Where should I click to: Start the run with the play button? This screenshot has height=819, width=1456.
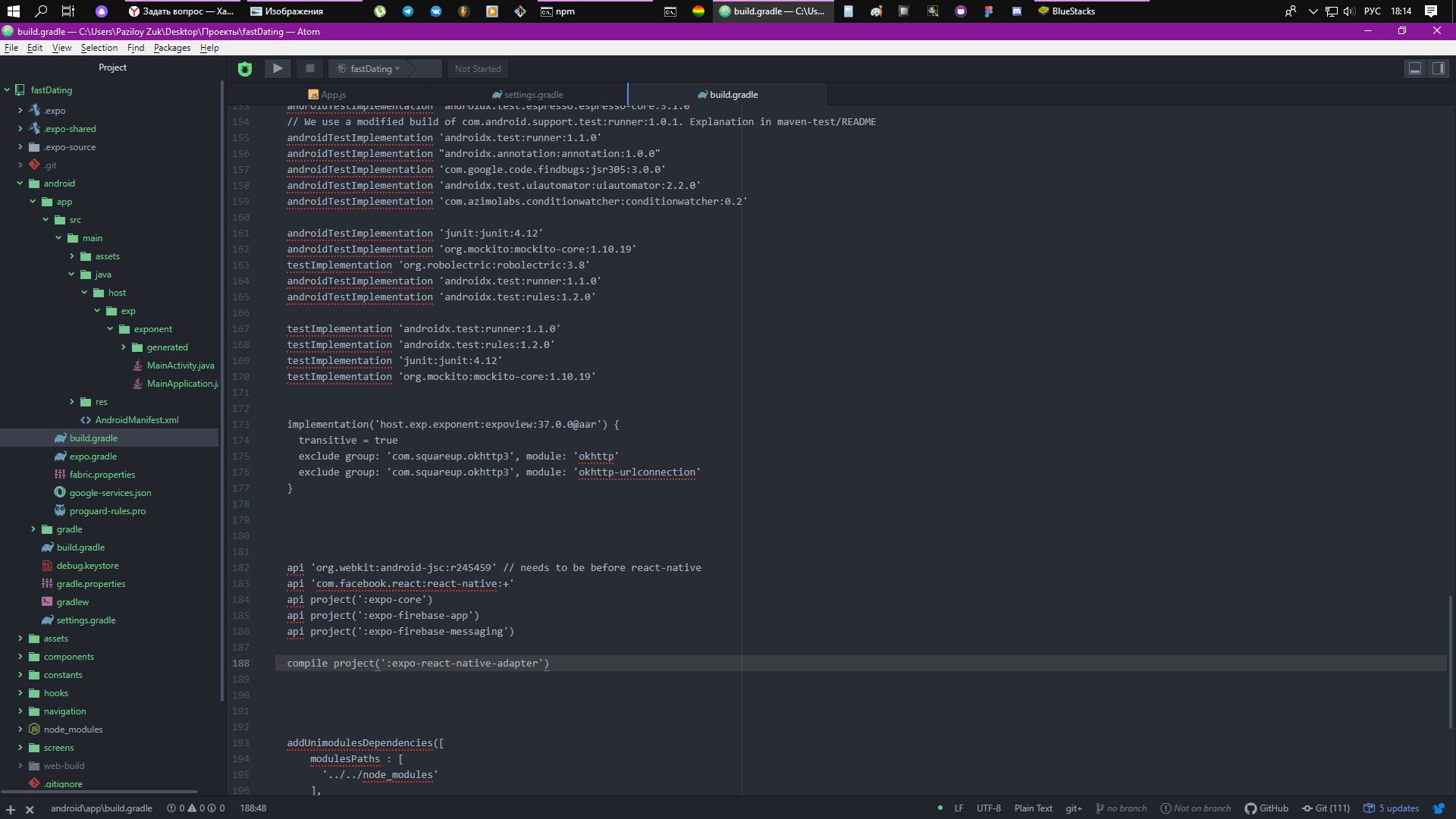(278, 68)
